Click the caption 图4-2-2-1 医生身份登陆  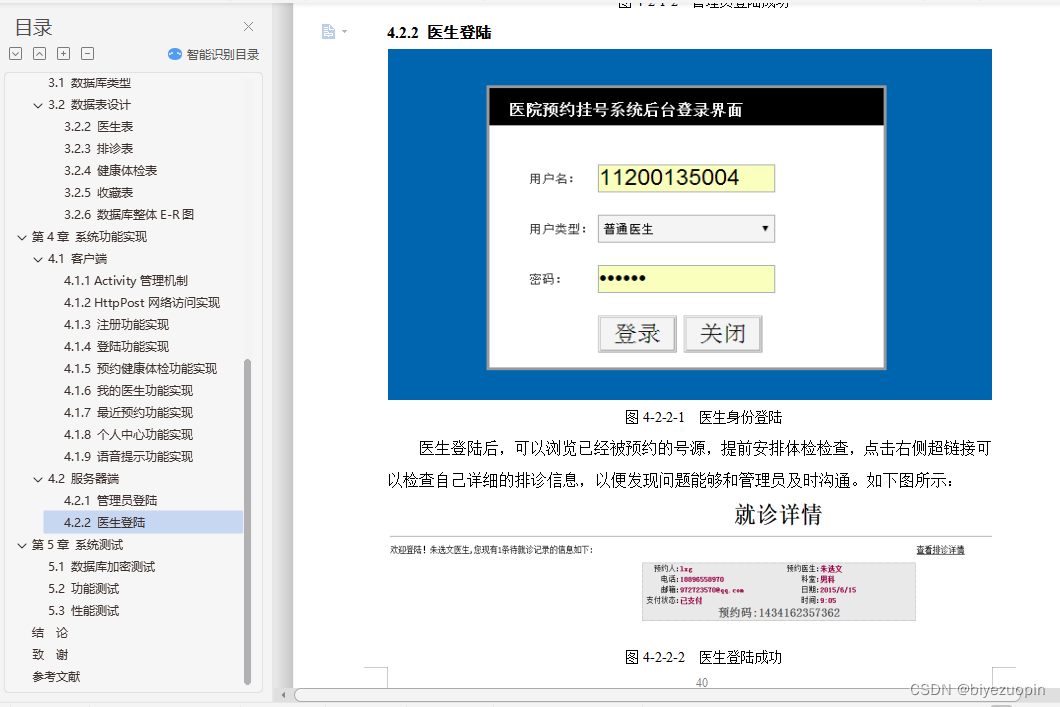tap(703, 418)
